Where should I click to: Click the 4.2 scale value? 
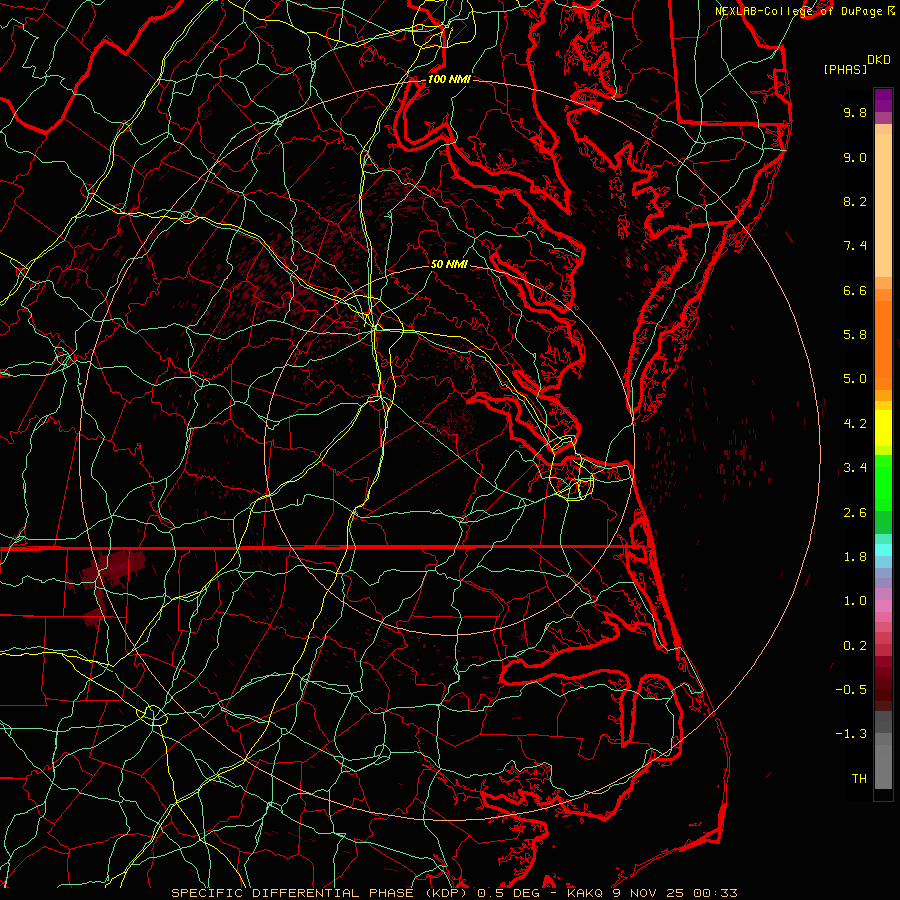coord(855,424)
